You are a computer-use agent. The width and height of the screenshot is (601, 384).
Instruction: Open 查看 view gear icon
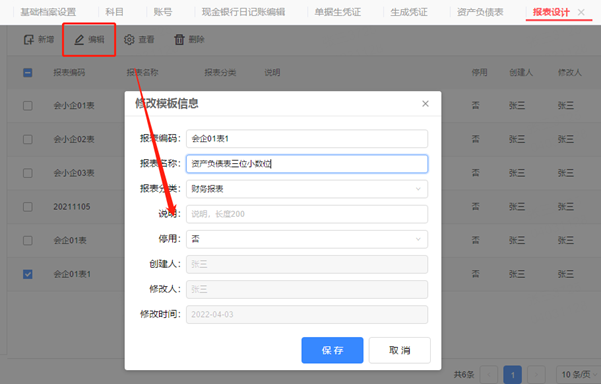[129, 39]
